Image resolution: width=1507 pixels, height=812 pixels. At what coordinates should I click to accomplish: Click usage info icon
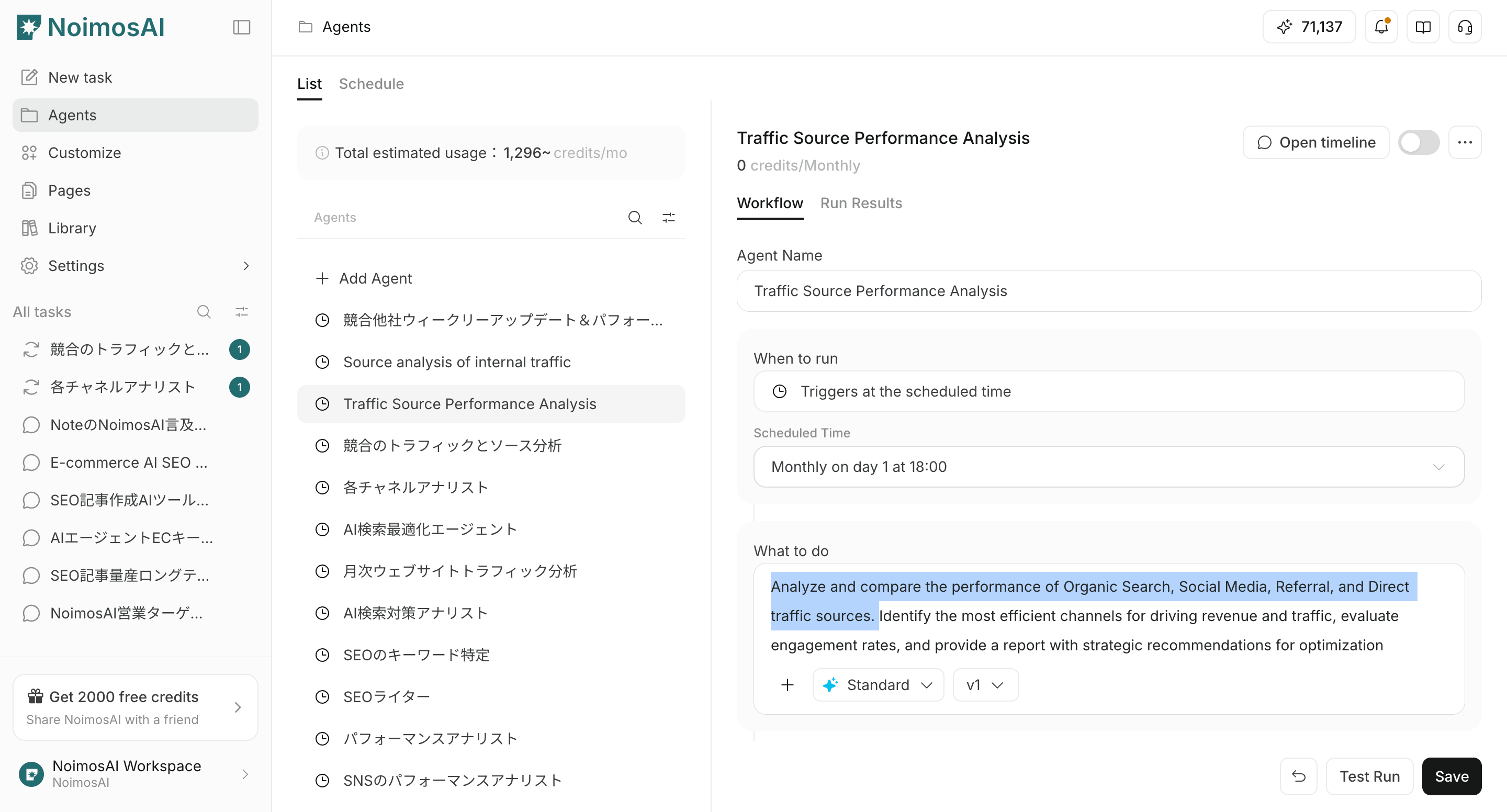pos(322,153)
